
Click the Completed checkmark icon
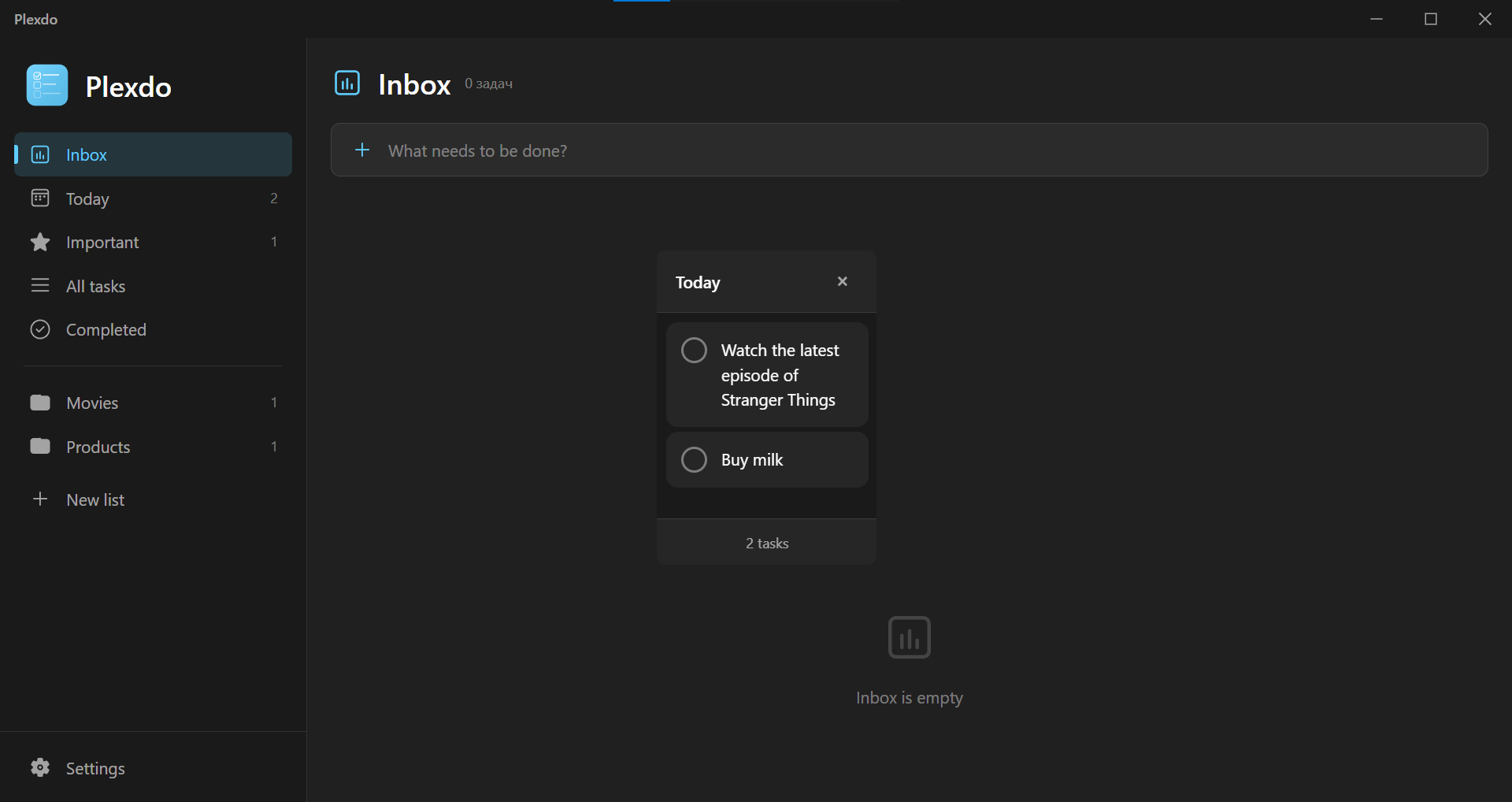point(39,329)
